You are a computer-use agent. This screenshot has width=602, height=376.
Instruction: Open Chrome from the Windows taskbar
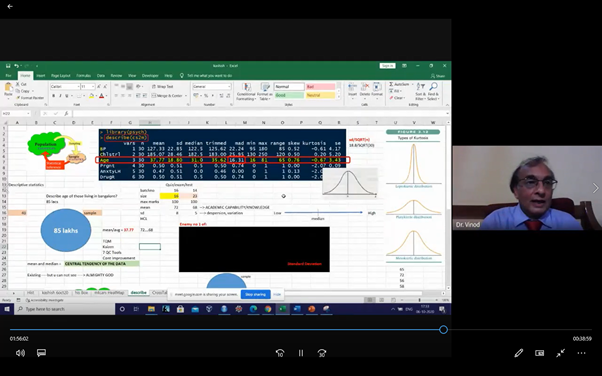pos(268,309)
